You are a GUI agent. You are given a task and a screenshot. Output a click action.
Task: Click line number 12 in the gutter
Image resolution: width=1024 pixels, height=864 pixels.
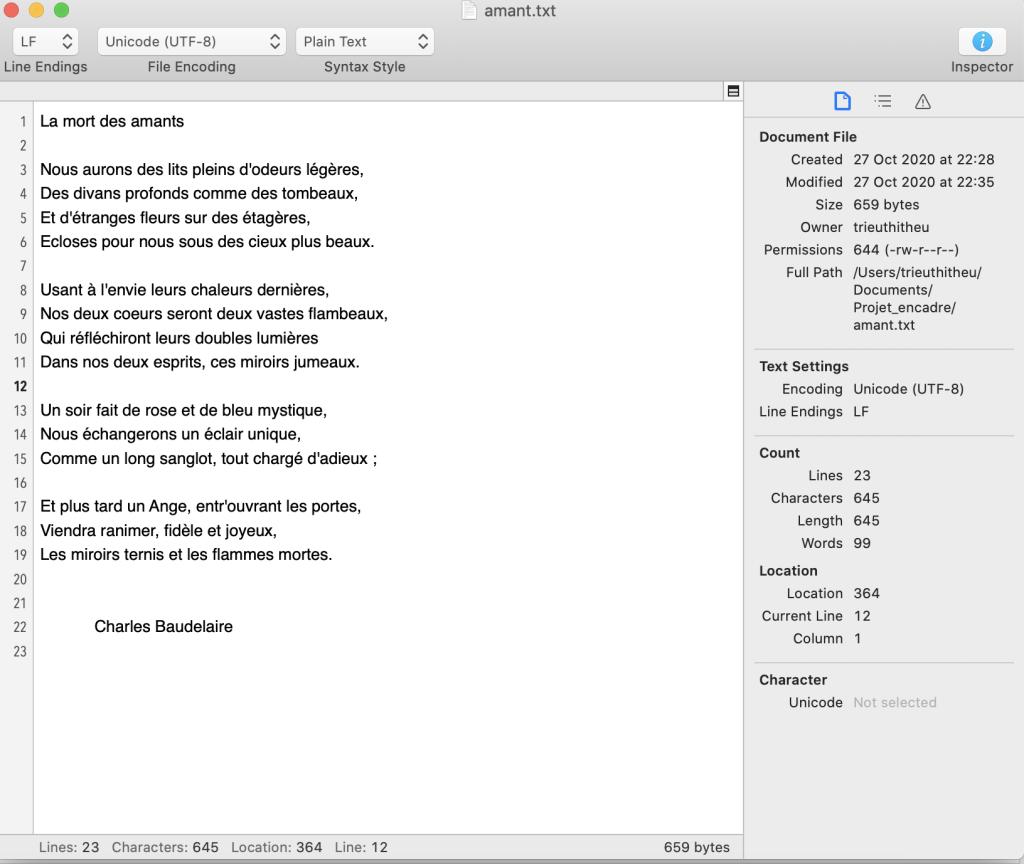pyautogui.click(x=20, y=387)
